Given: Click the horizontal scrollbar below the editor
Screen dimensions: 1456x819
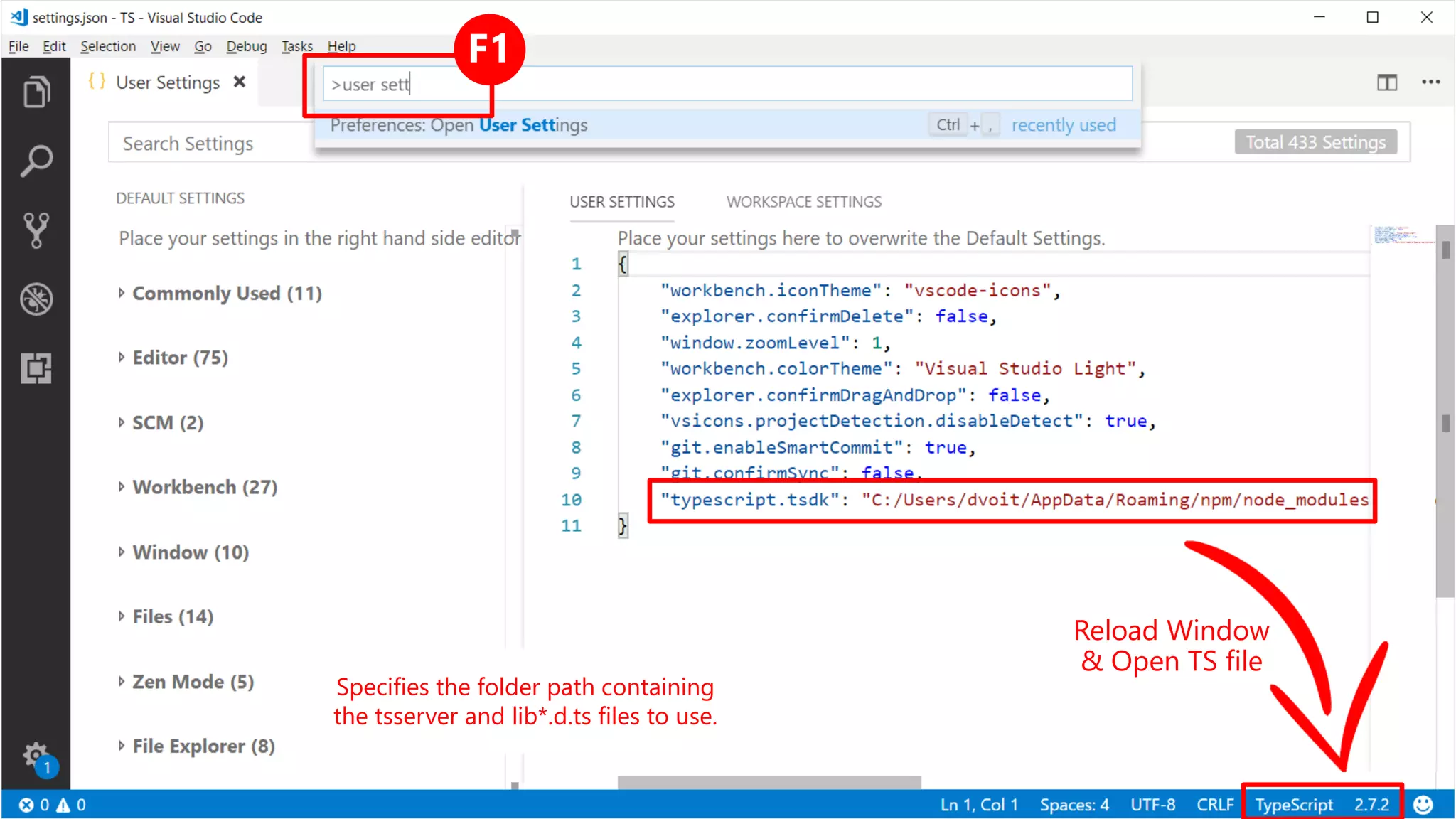Looking at the screenshot, I should [769, 782].
